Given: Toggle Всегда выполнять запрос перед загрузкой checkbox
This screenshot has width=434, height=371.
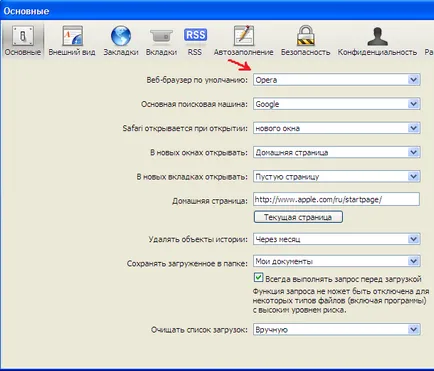Looking at the screenshot, I should click(x=258, y=278).
